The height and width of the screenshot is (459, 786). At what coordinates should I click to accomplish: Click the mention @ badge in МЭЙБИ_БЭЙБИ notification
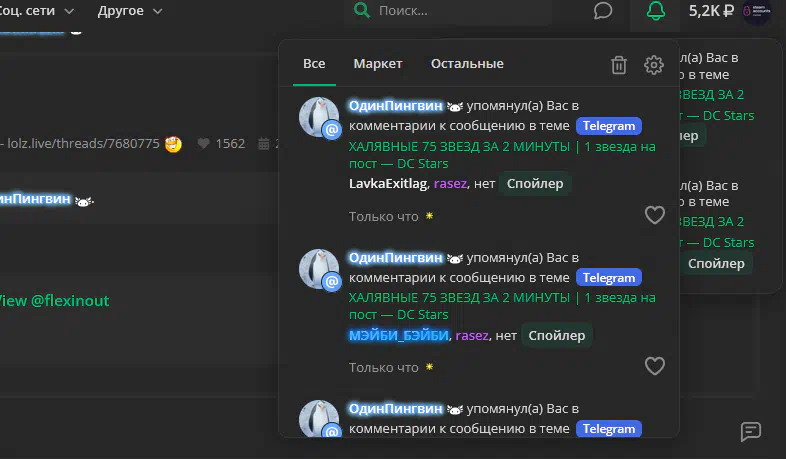(332, 282)
